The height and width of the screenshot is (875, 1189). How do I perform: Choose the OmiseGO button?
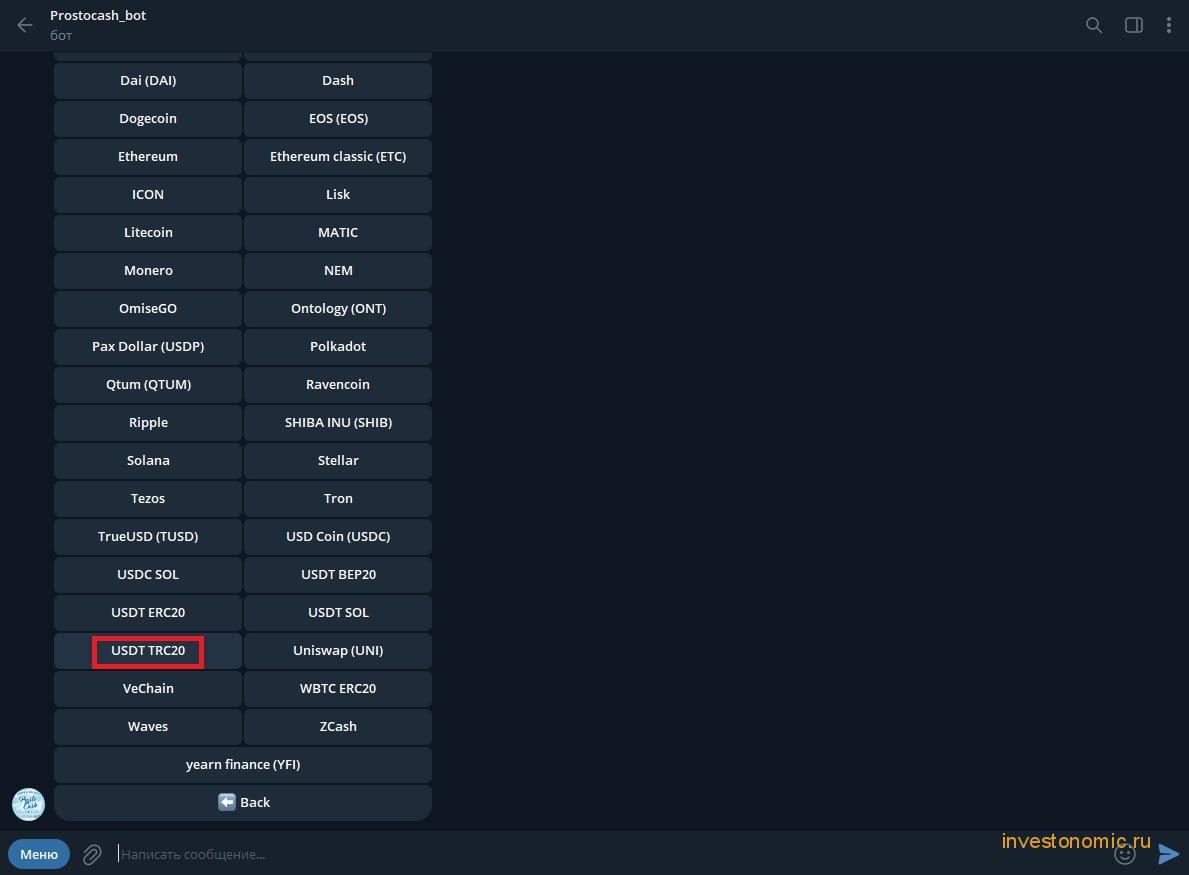tap(148, 309)
